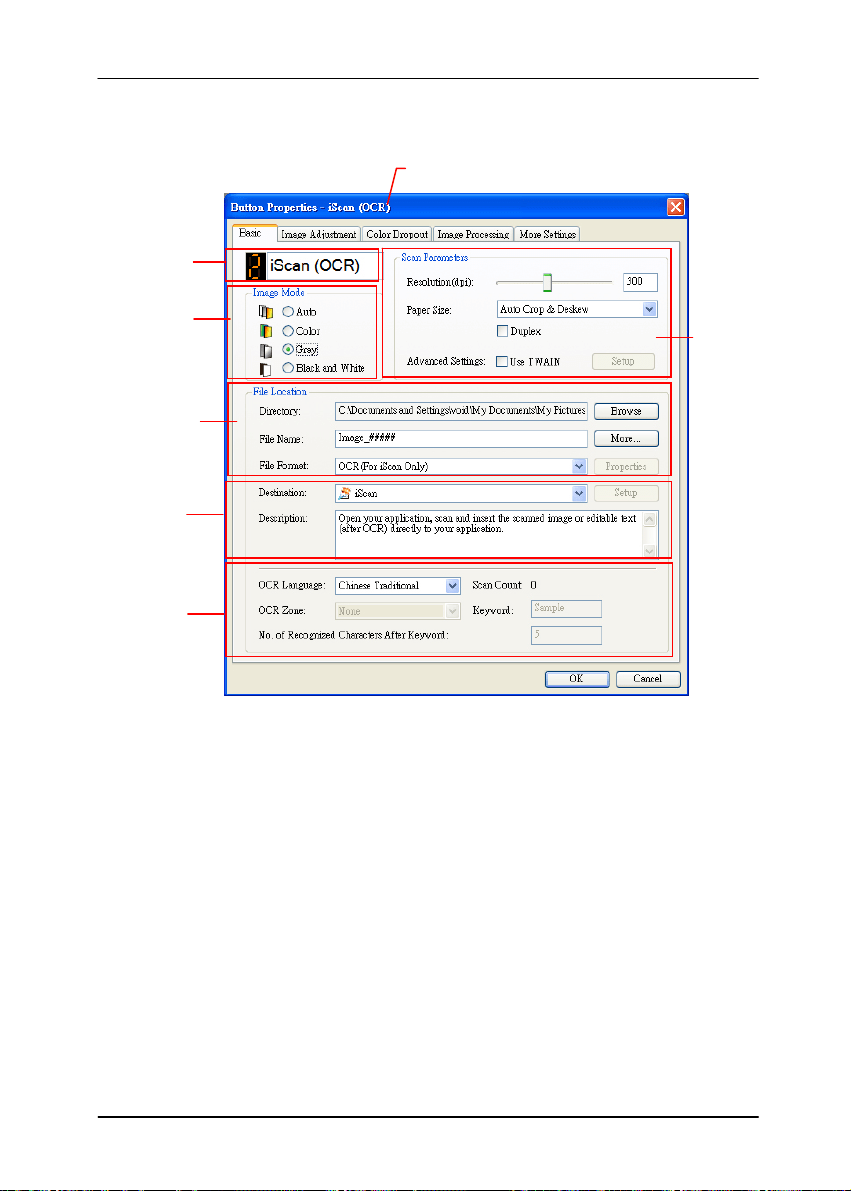
Task: Select the Auto image mode radio button
Action: (x=288, y=311)
